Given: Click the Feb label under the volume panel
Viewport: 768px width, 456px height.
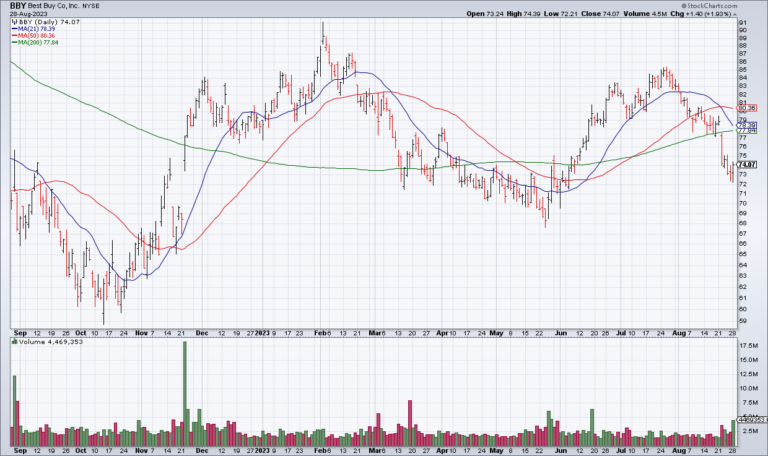Looking at the screenshot, I should tap(320, 451).
